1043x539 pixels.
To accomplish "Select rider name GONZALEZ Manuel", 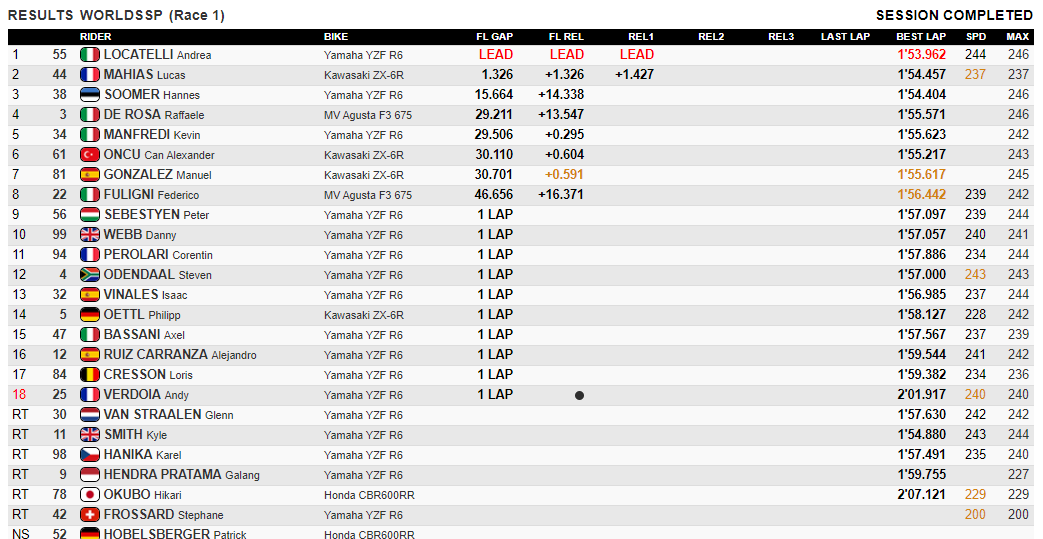I will pos(158,174).
